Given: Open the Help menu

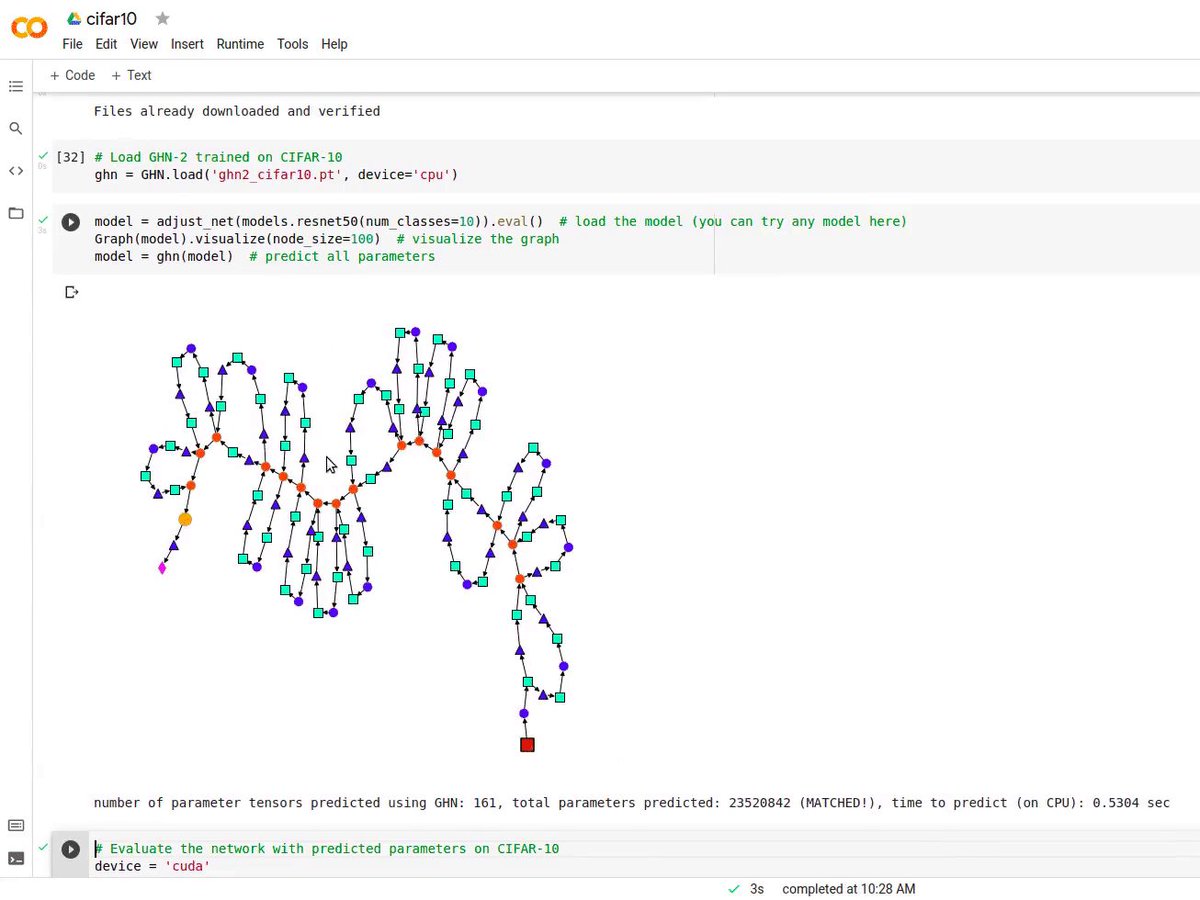Looking at the screenshot, I should 334,44.
